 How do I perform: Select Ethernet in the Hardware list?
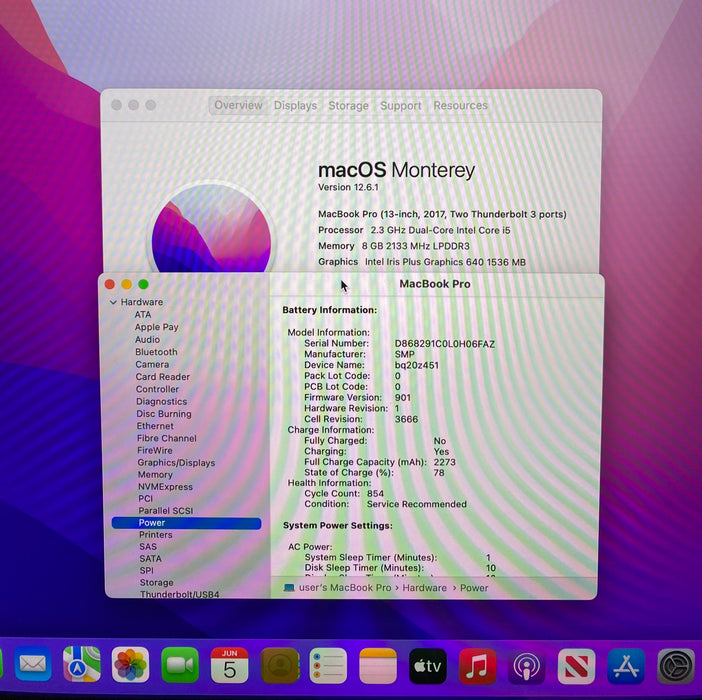pyautogui.click(x=155, y=426)
